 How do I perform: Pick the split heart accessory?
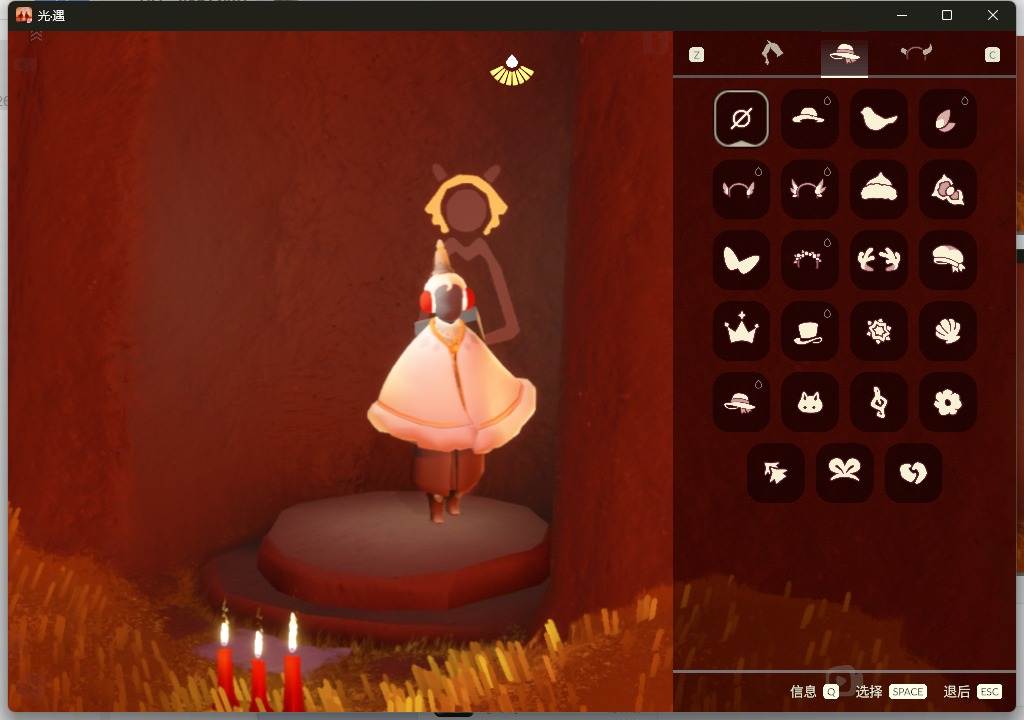pos(913,472)
